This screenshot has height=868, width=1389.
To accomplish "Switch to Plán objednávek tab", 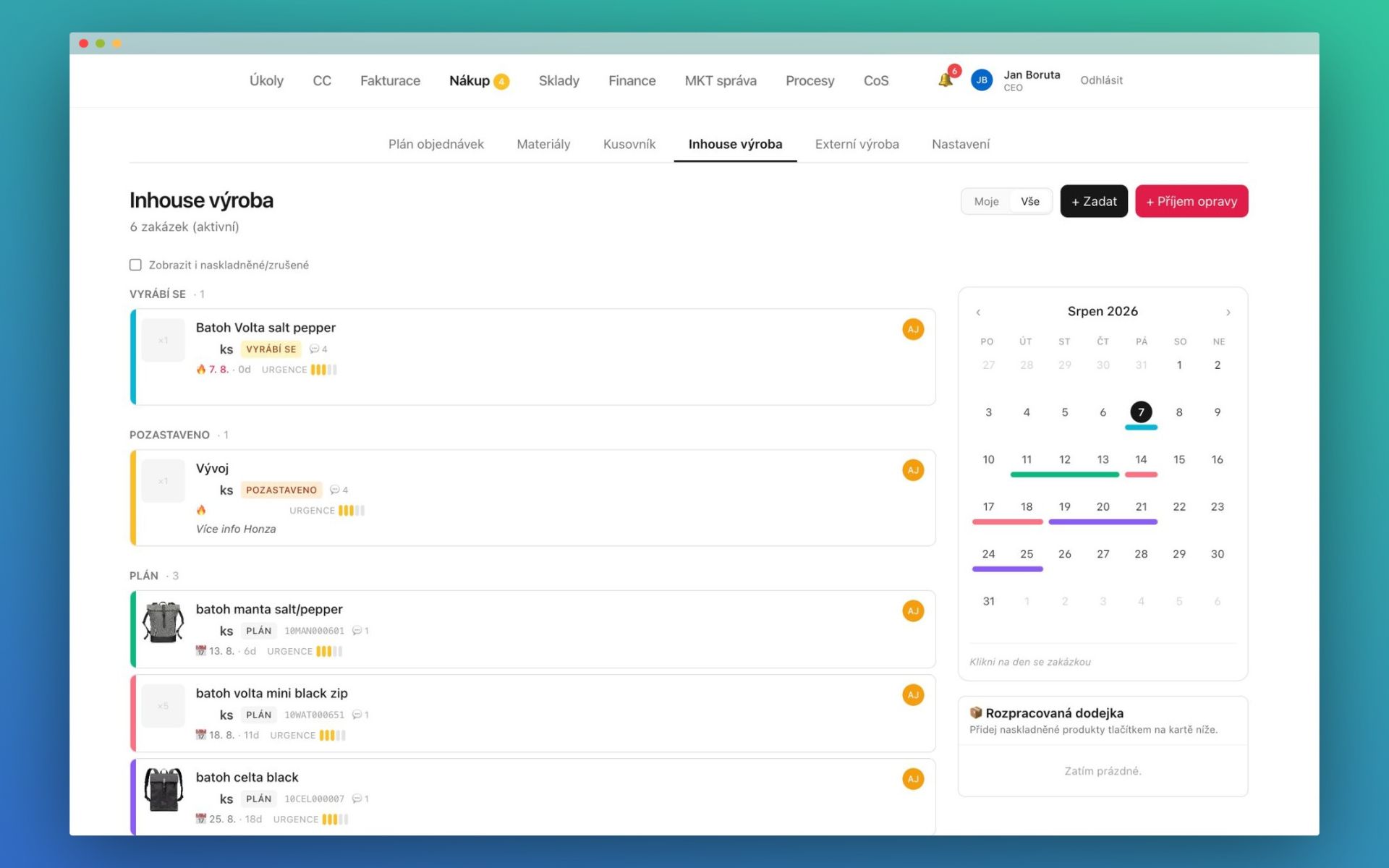I will click(x=436, y=144).
